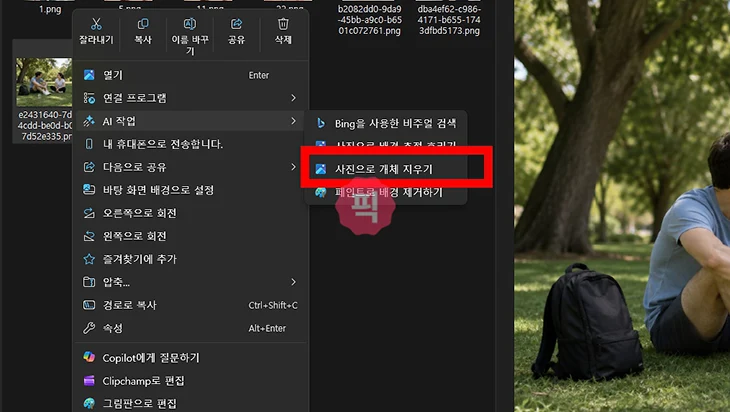Click the Ctrl+Shift+C shortcut text
The height and width of the screenshot is (412, 730).
point(273,305)
